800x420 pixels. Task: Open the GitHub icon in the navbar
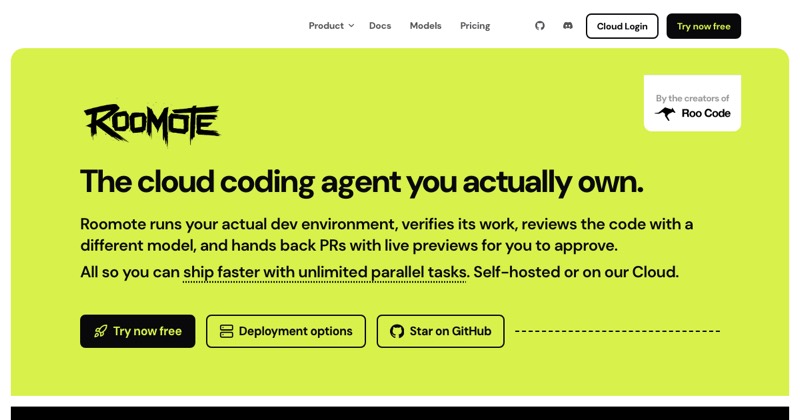[540, 26]
